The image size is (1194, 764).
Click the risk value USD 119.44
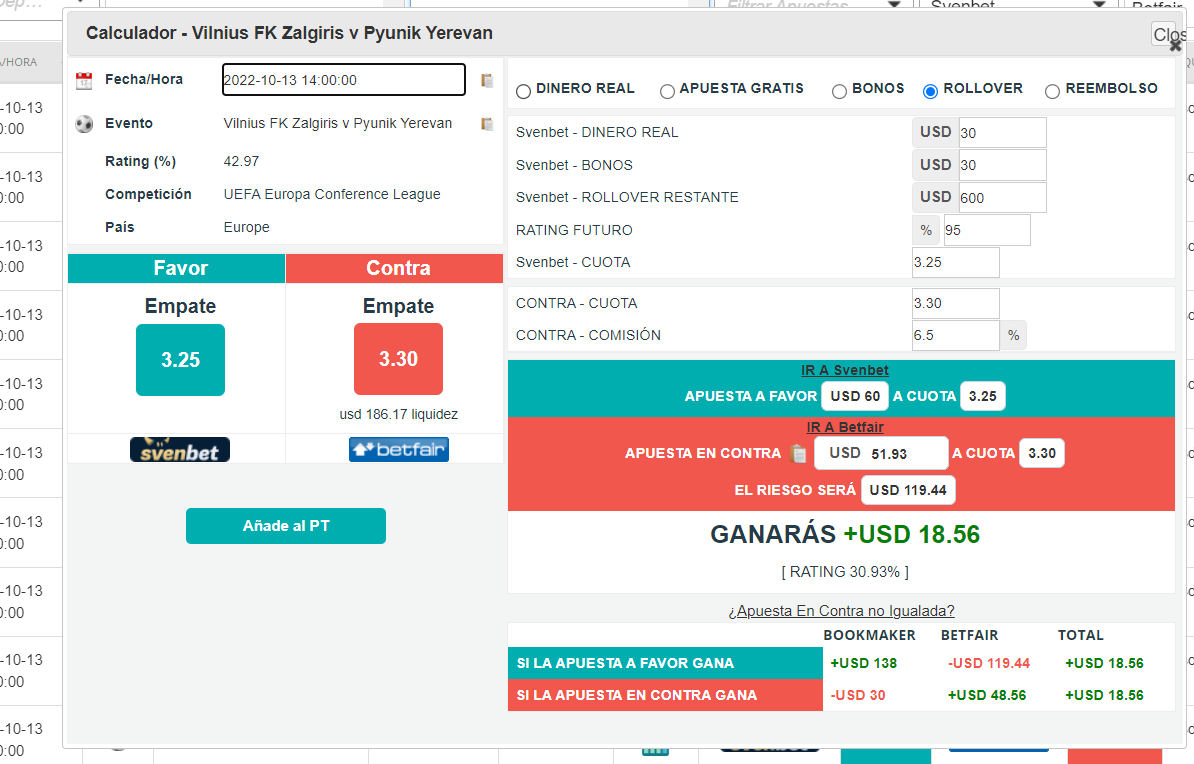pyautogui.click(x=908, y=490)
